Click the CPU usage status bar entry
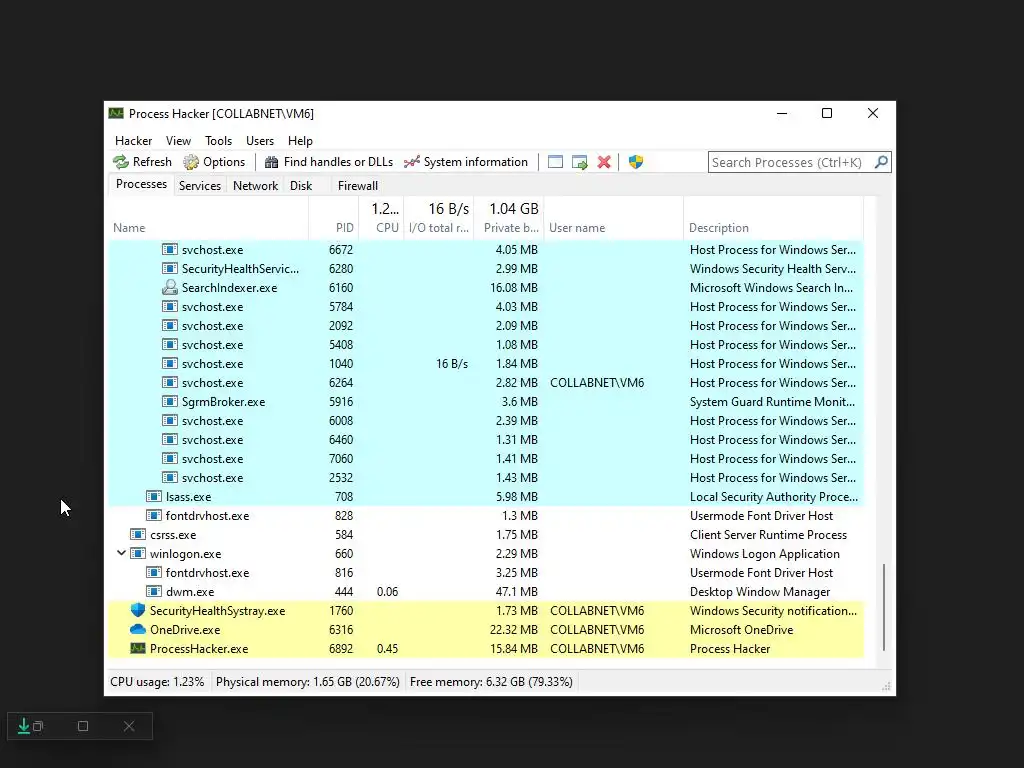 (157, 682)
